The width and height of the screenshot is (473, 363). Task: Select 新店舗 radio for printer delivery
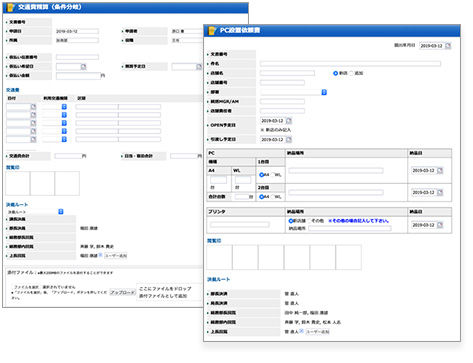291,221
